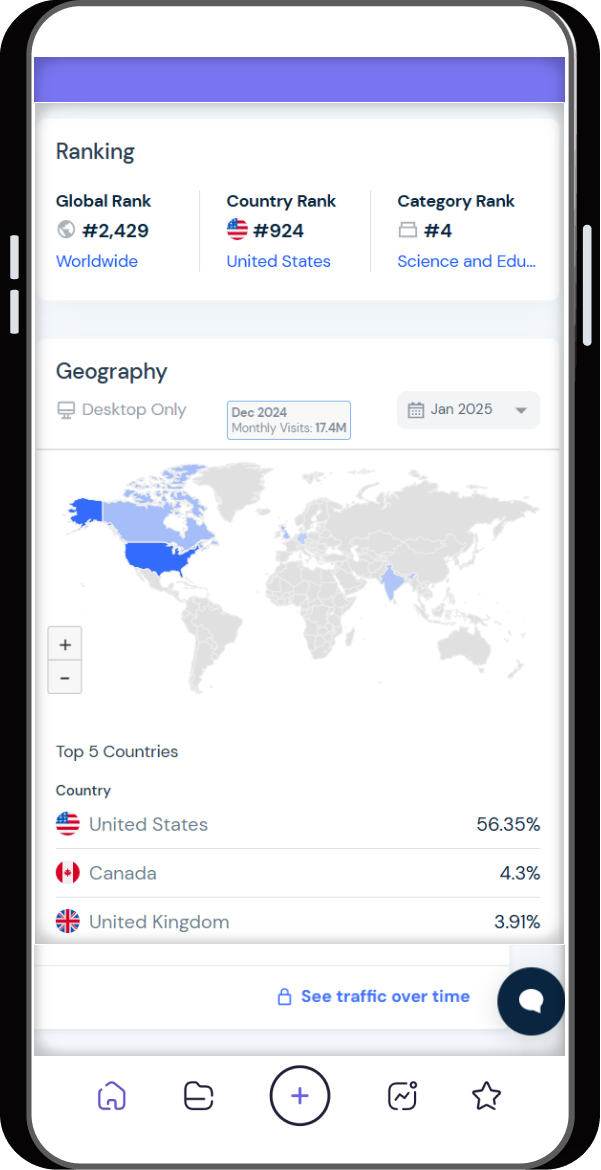The height and width of the screenshot is (1170, 601).
Task: Select the star icon in bottom navigation
Action: coord(486,1095)
